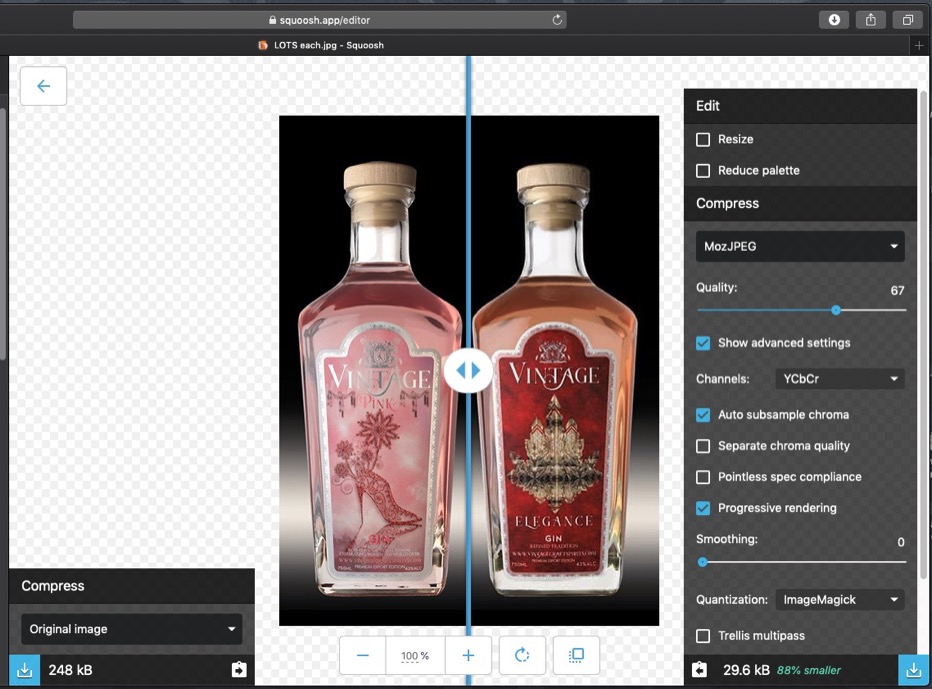
Task: Zoom out with the minus button
Action: 363,656
